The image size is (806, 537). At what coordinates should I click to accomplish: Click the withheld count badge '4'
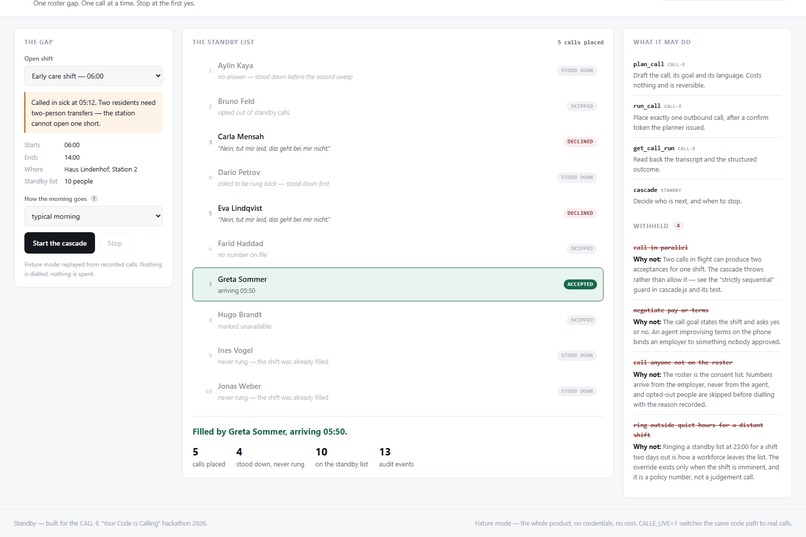coord(678,226)
